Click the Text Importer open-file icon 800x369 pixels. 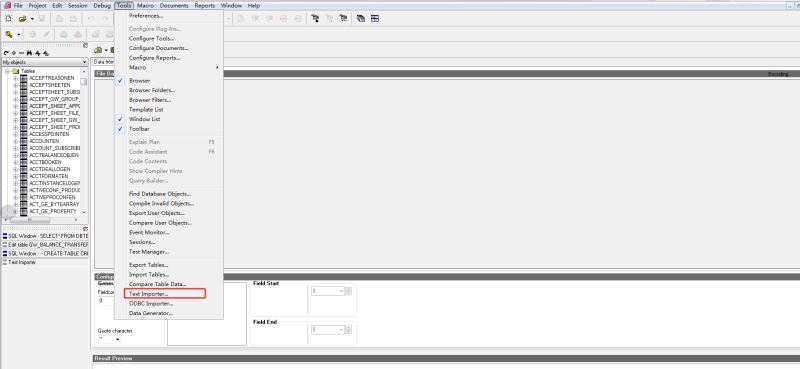[98, 50]
